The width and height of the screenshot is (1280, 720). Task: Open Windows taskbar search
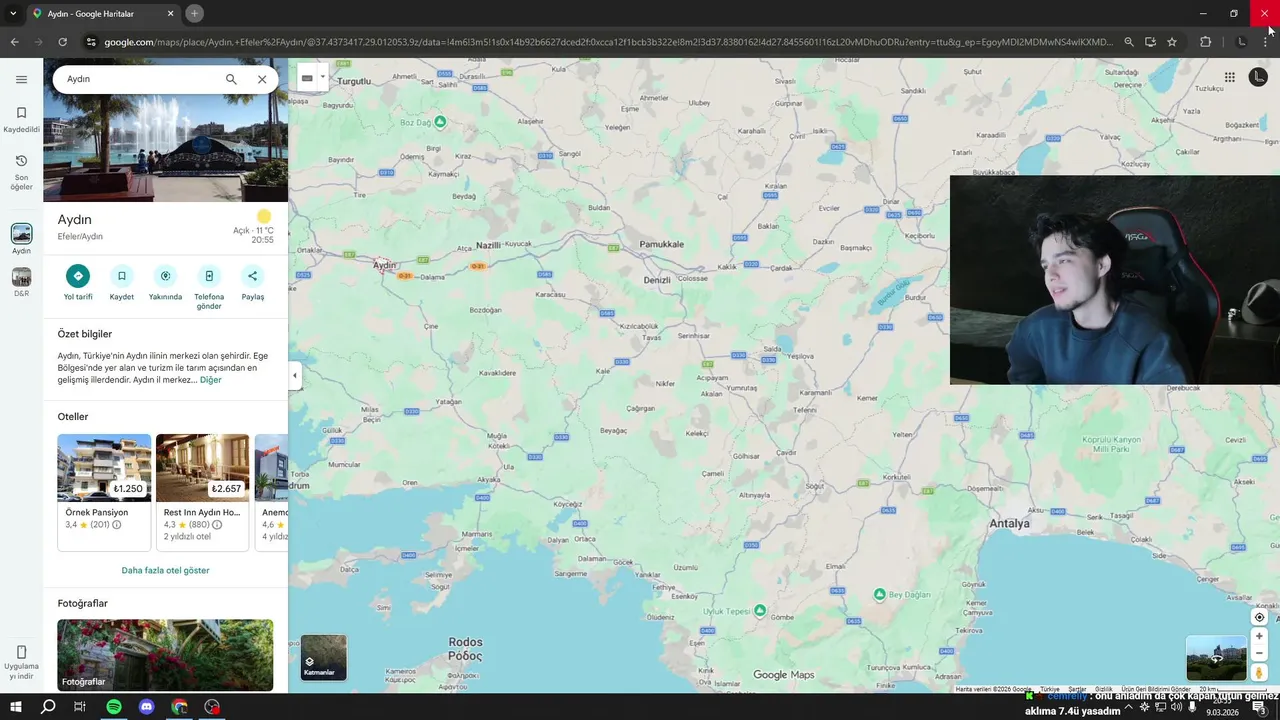click(48, 707)
